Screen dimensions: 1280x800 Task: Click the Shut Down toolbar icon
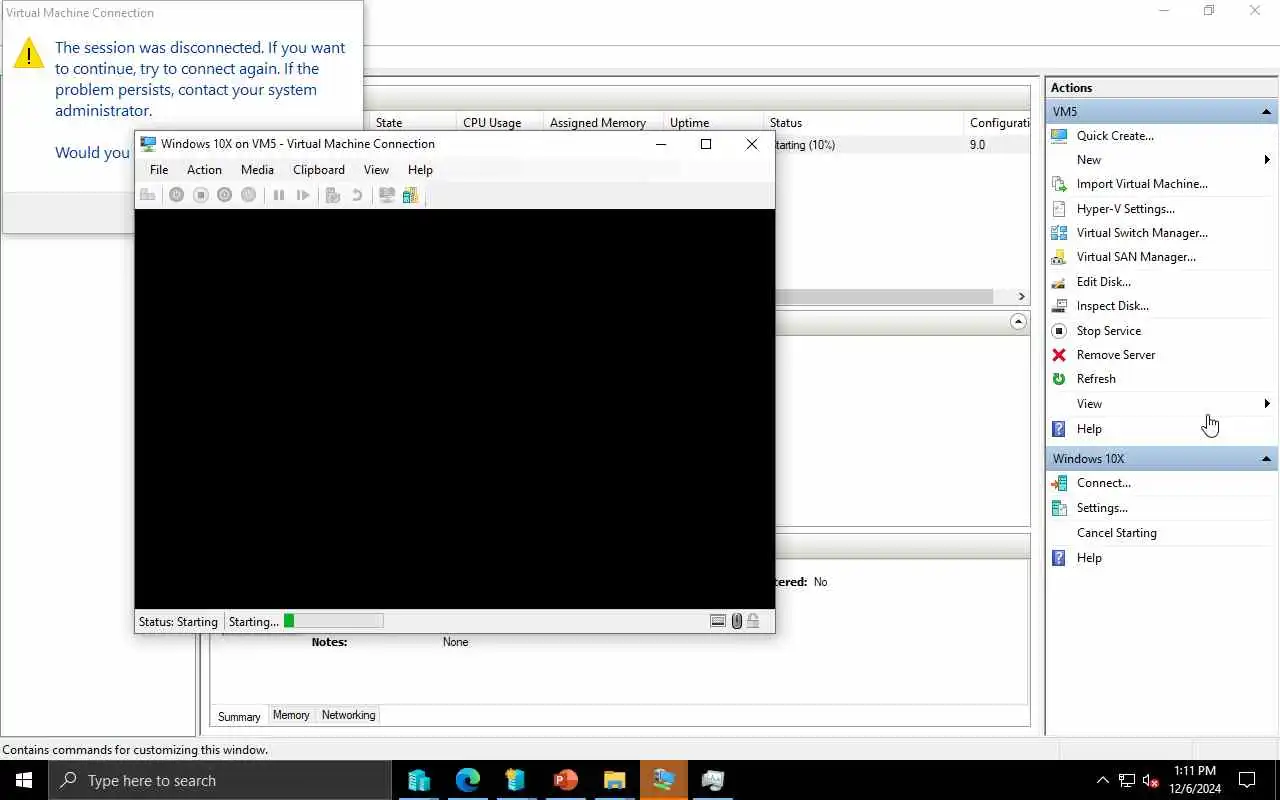pos(224,195)
